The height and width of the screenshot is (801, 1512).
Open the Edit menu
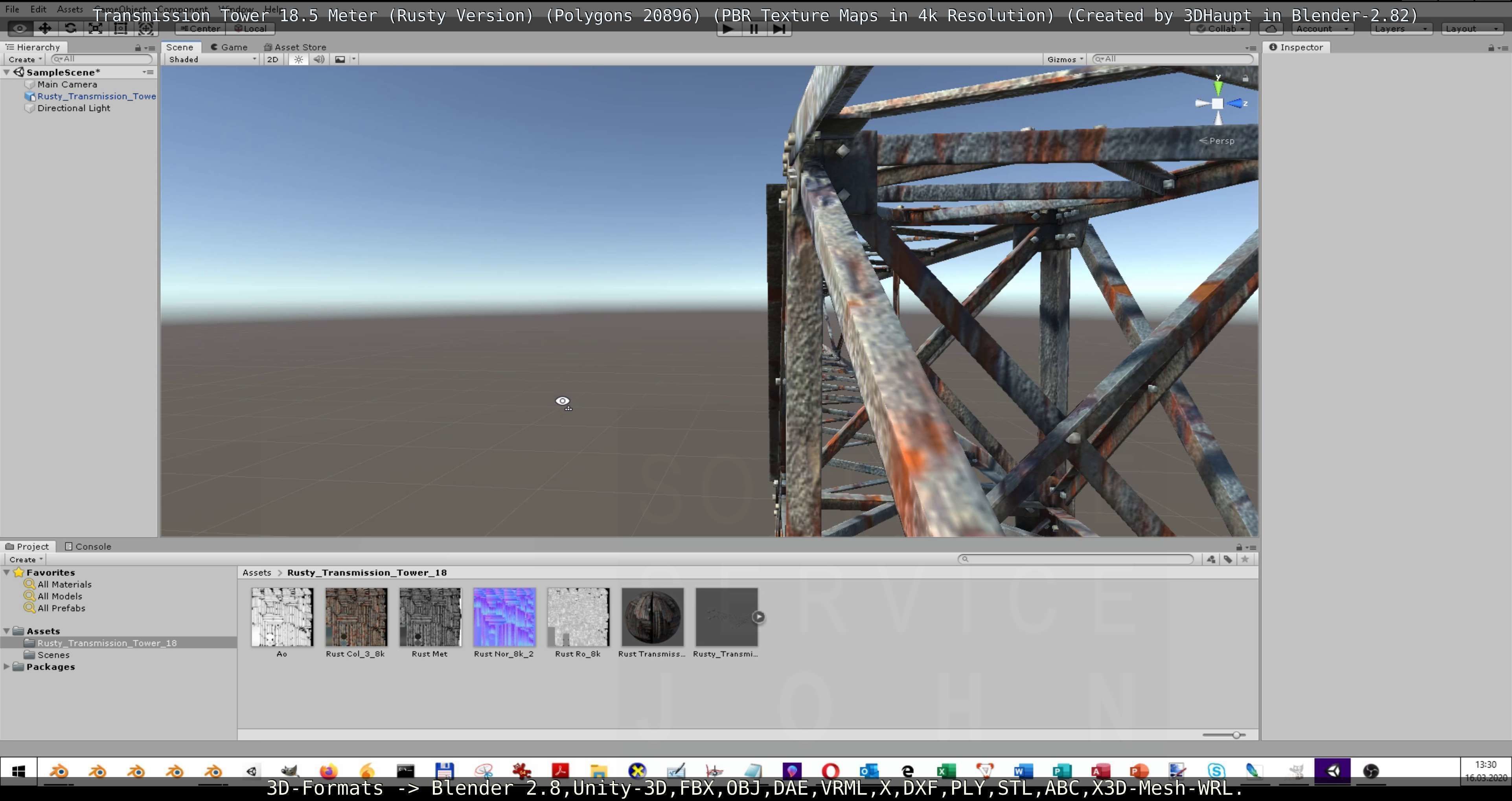(x=38, y=9)
